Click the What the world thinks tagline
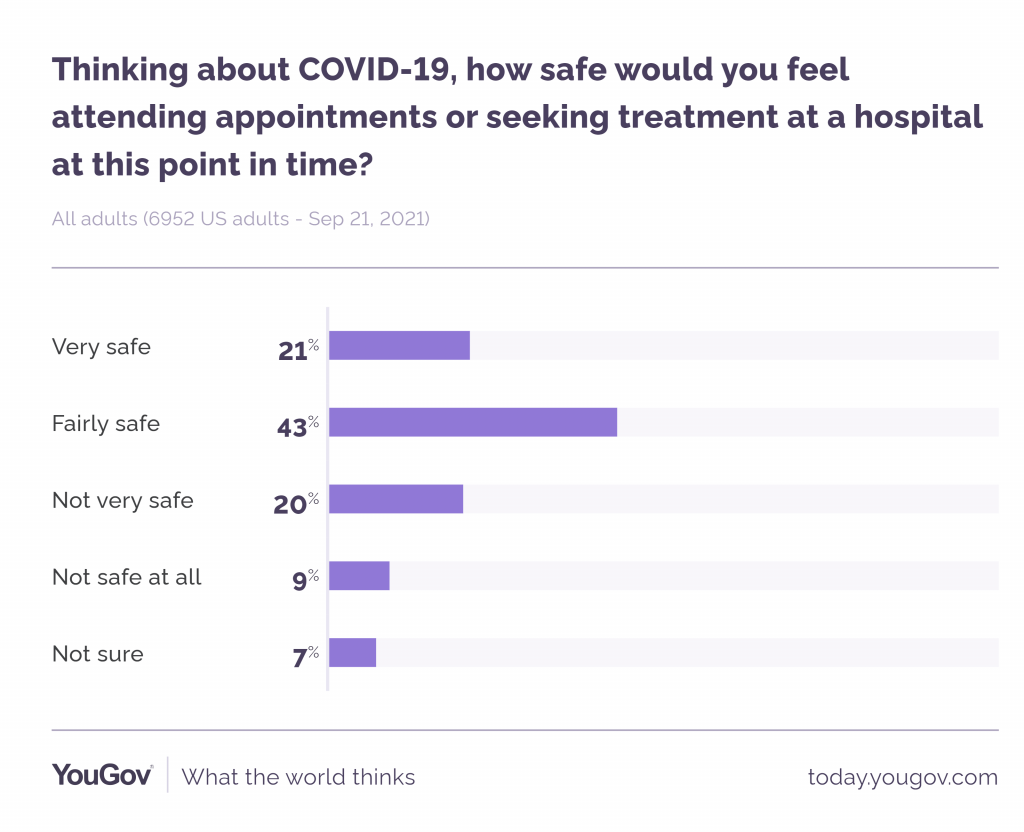Image resolution: width=1024 pixels, height=832 pixels. pyautogui.click(x=298, y=777)
